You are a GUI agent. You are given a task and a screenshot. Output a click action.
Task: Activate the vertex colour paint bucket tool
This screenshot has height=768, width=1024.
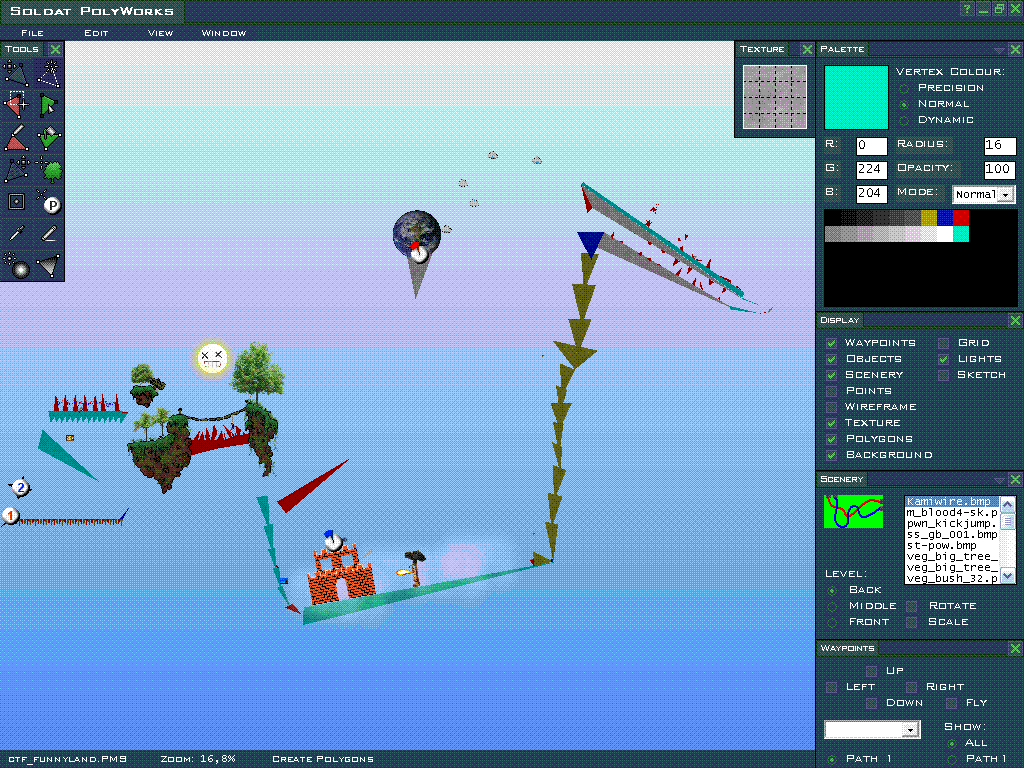[49, 137]
